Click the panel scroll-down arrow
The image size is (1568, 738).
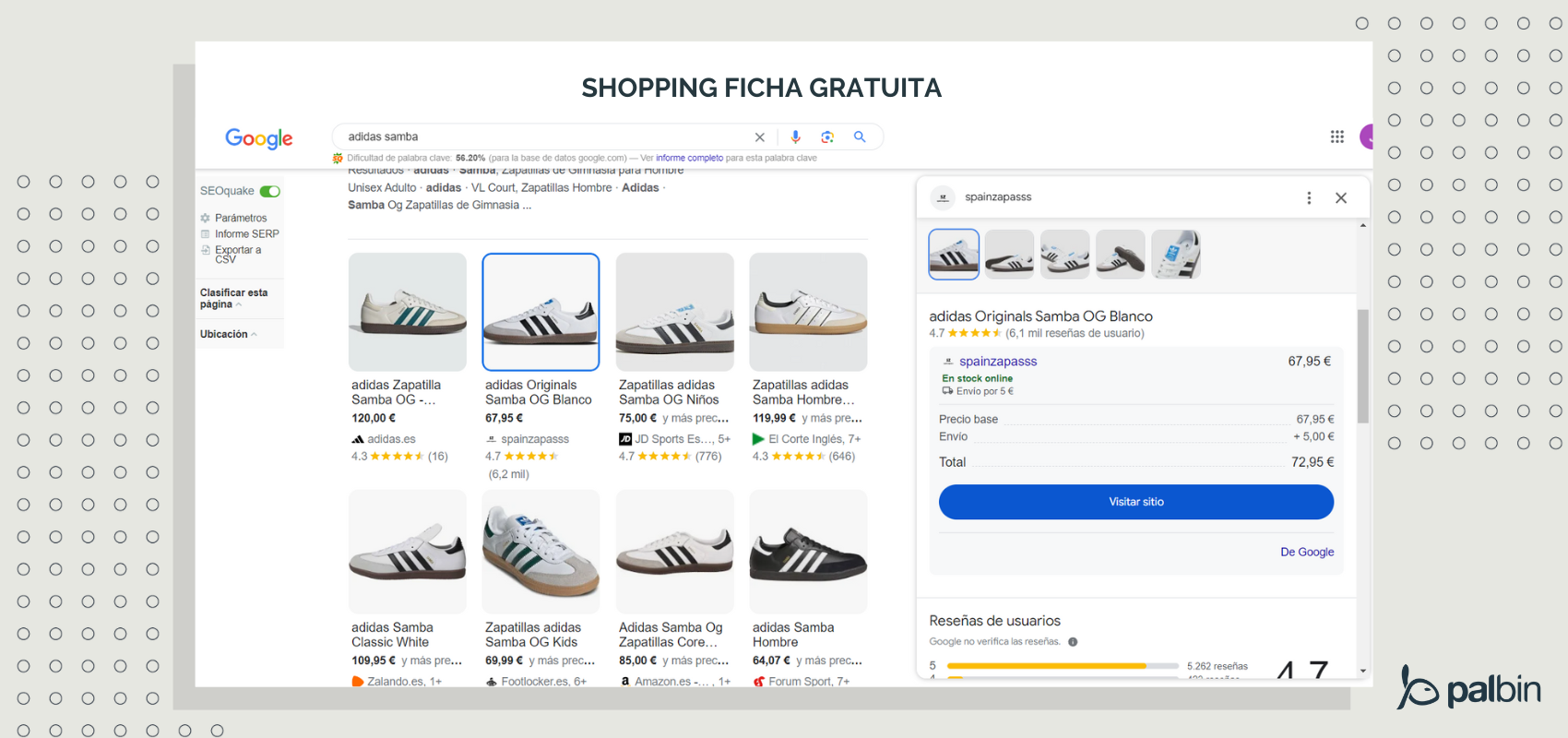pos(1362,672)
